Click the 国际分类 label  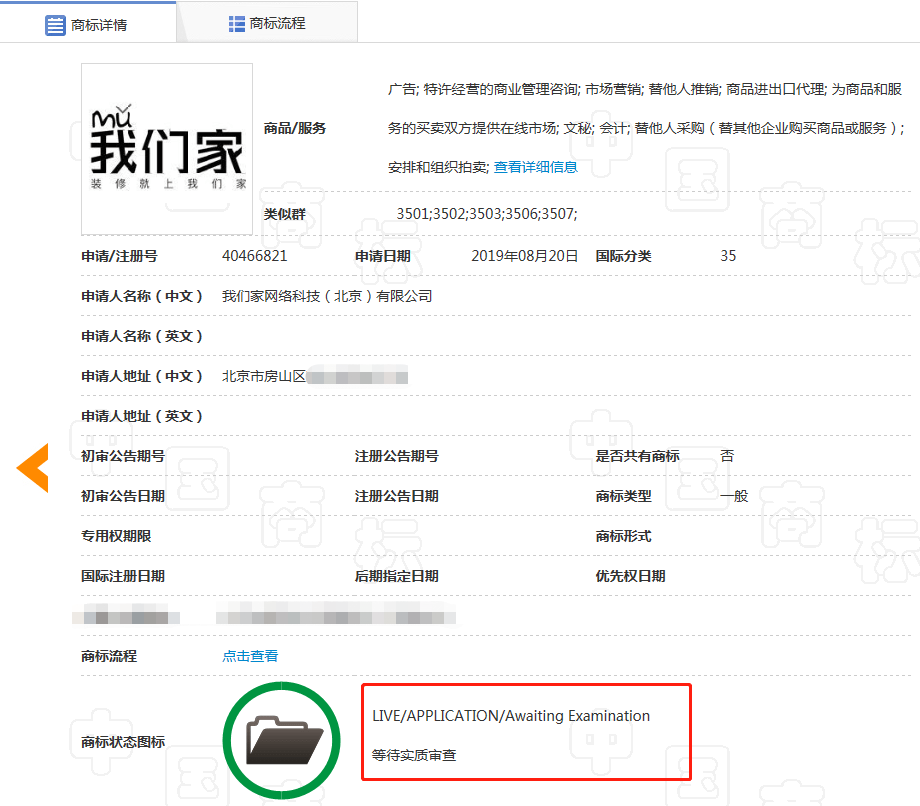click(x=623, y=256)
